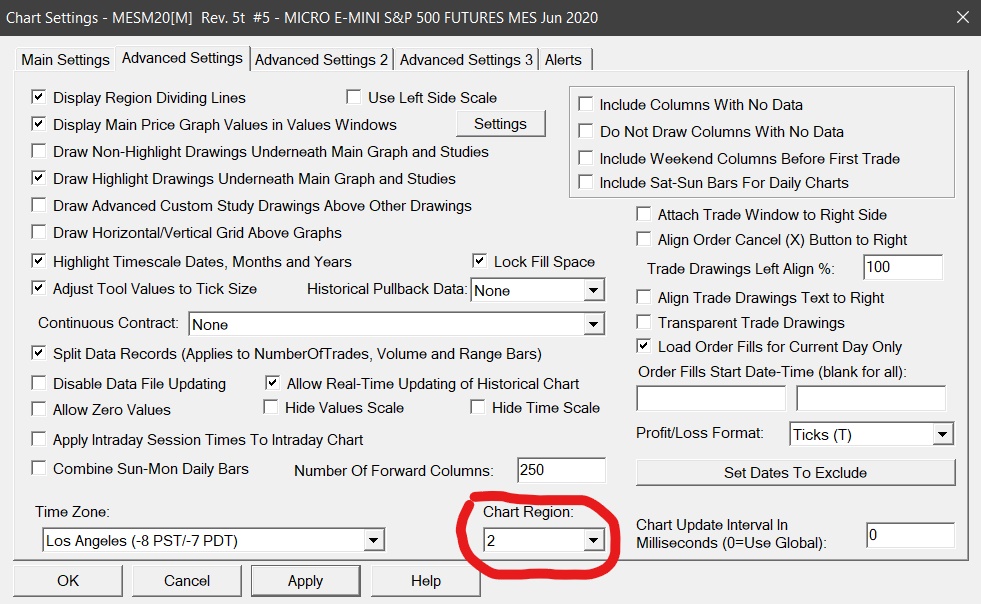The height and width of the screenshot is (604, 981).
Task: Click the OK button
Action: tap(68, 581)
